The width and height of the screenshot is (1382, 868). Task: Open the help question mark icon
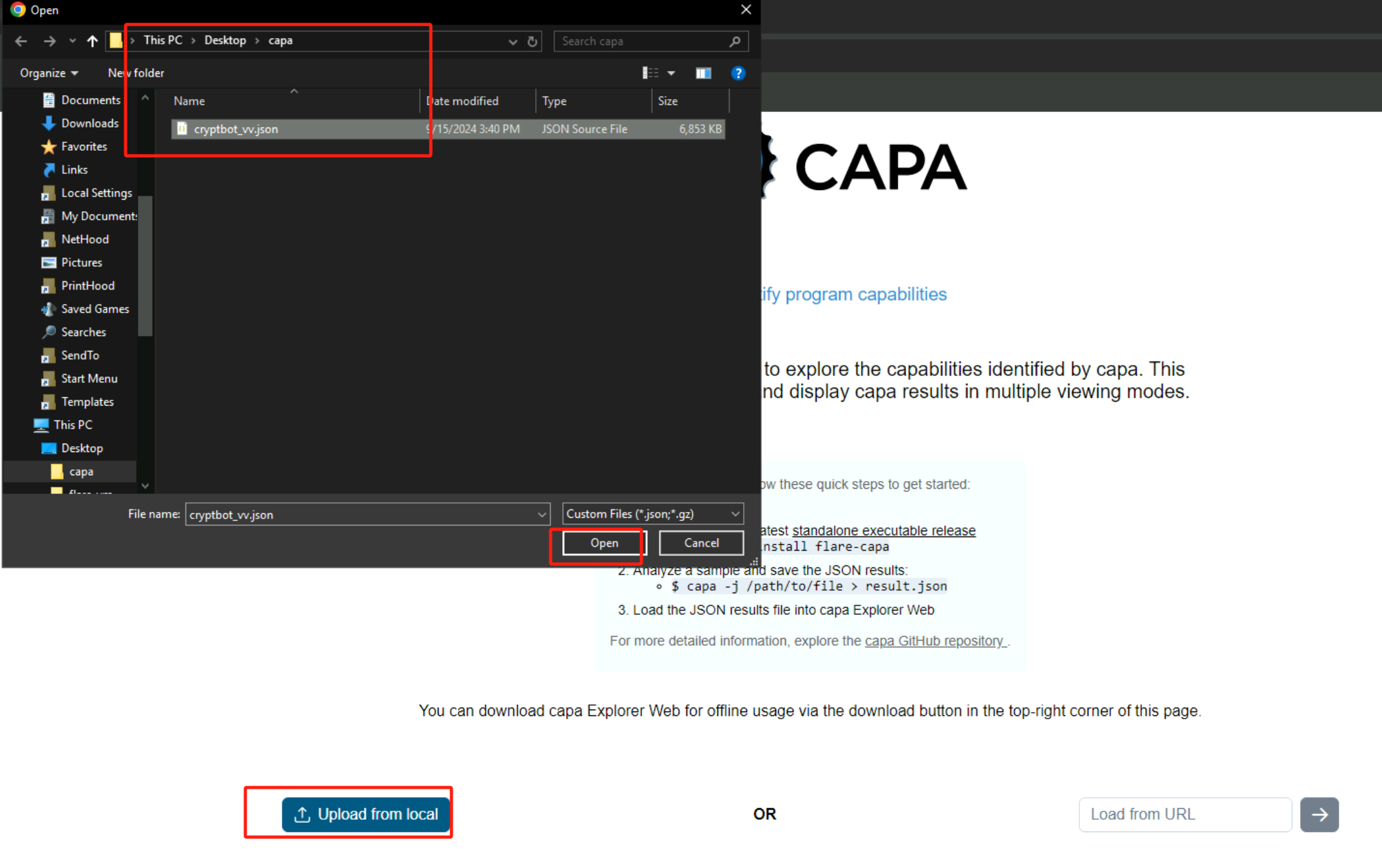coord(738,73)
